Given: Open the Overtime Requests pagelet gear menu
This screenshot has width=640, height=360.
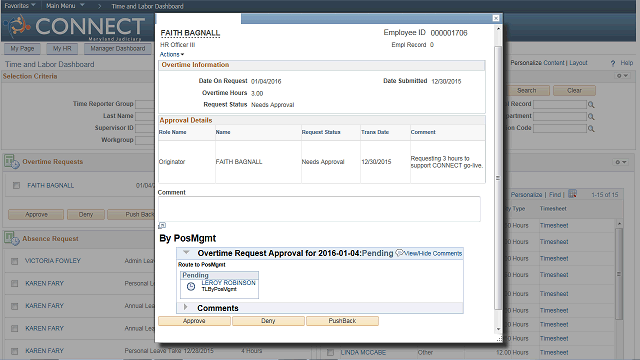Looking at the screenshot, I should tap(621, 162).
